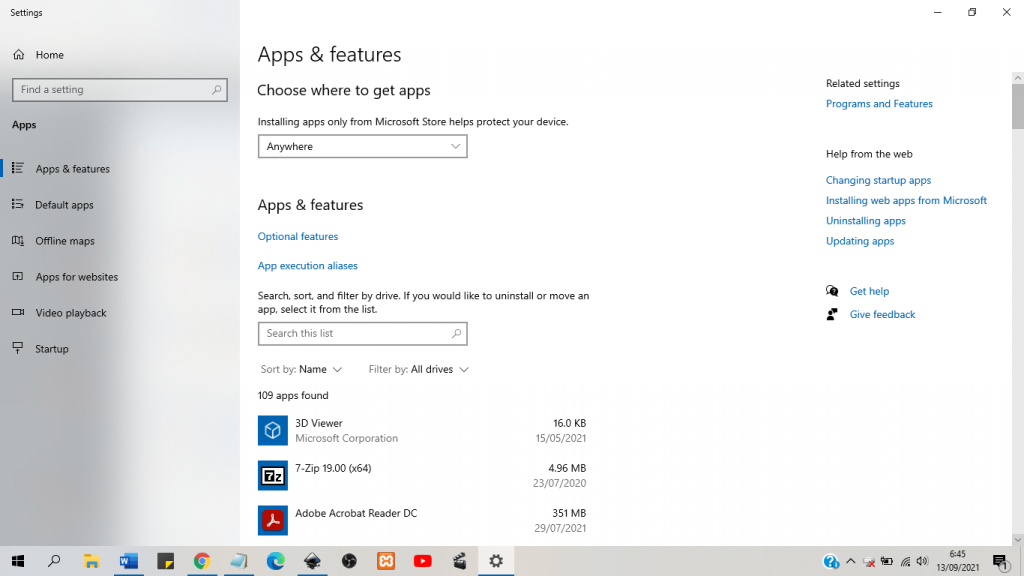
Task: Open the volume control in system tray
Action: 922,562
